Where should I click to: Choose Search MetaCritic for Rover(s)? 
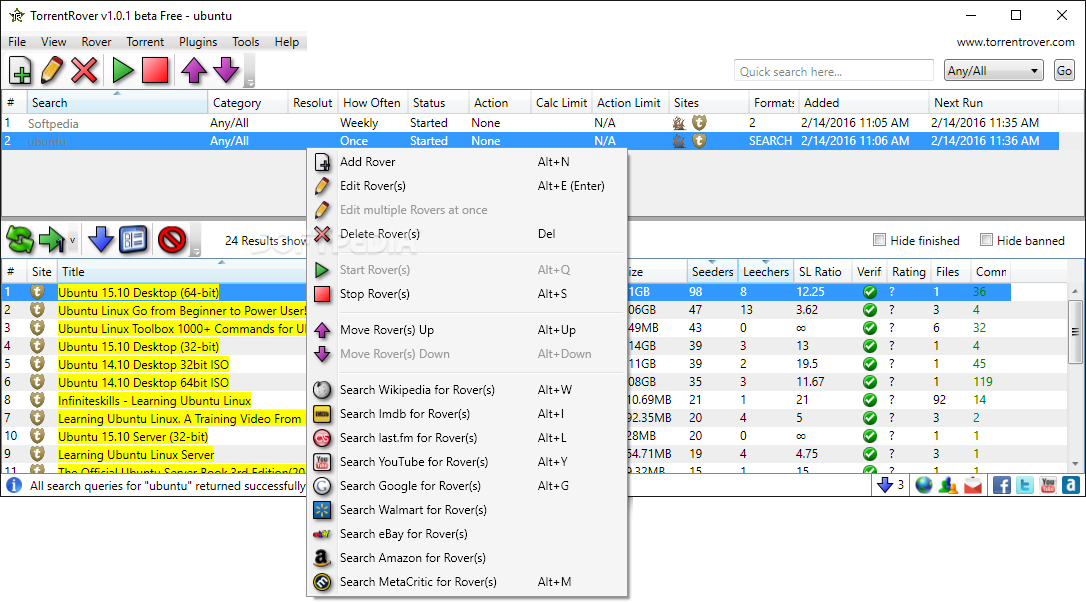pyautogui.click(x=466, y=582)
